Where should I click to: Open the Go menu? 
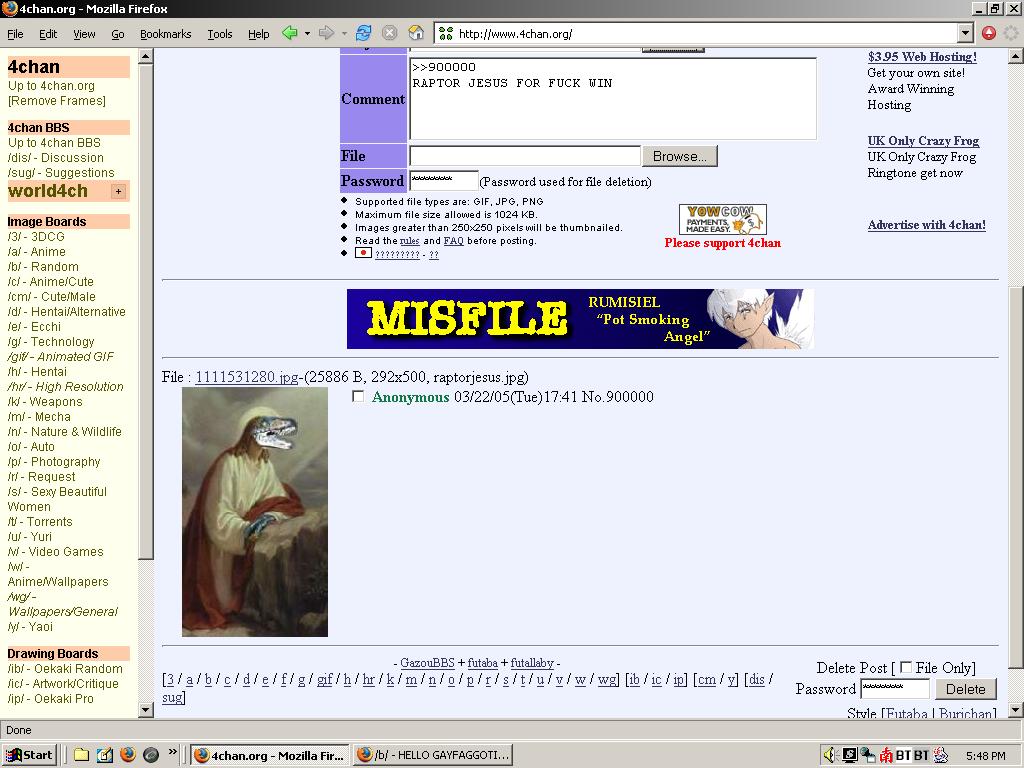(118, 34)
